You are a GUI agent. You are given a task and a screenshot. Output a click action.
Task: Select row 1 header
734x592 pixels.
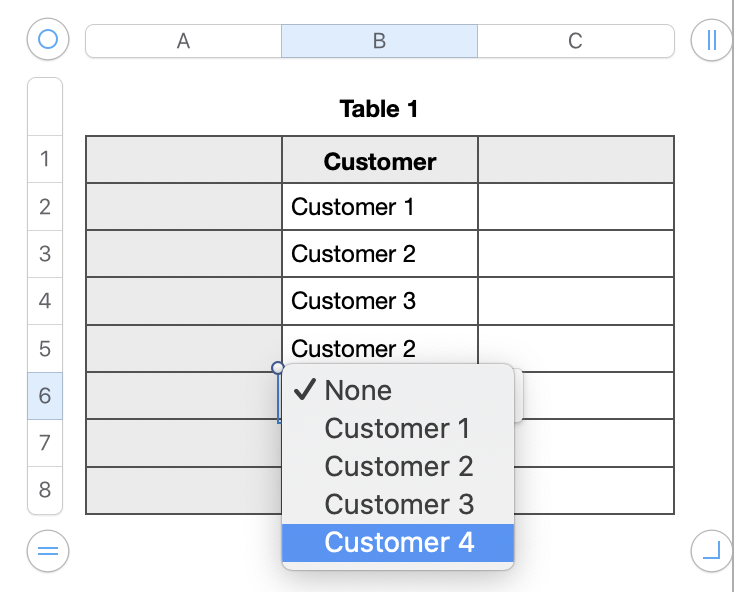[45, 159]
